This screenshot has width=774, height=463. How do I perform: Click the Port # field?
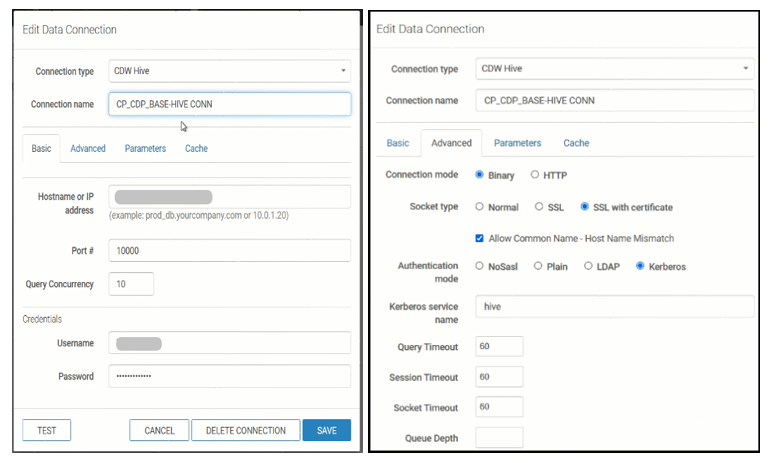[x=230, y=251]
